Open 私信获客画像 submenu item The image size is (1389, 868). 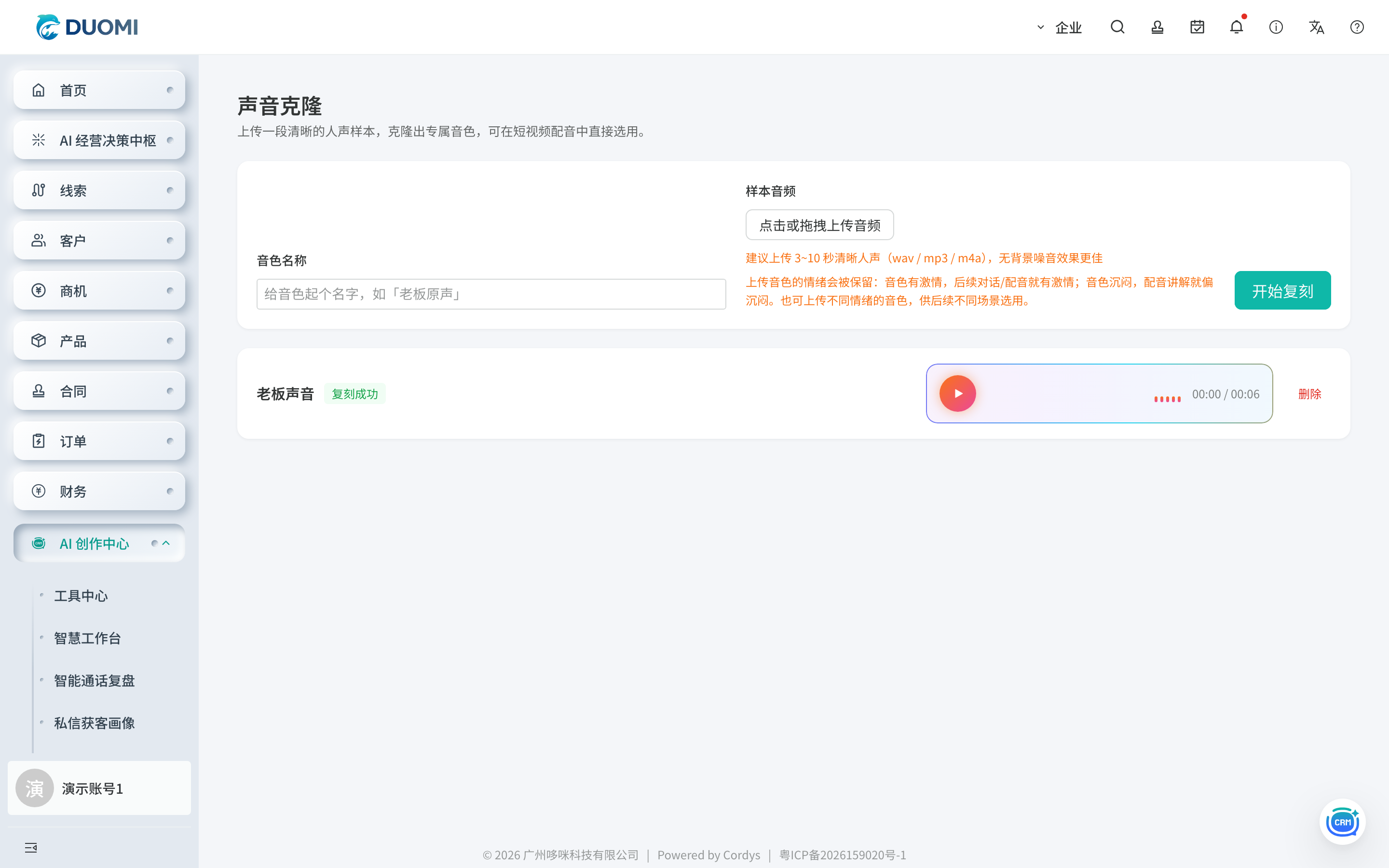[x=94, y=723]
